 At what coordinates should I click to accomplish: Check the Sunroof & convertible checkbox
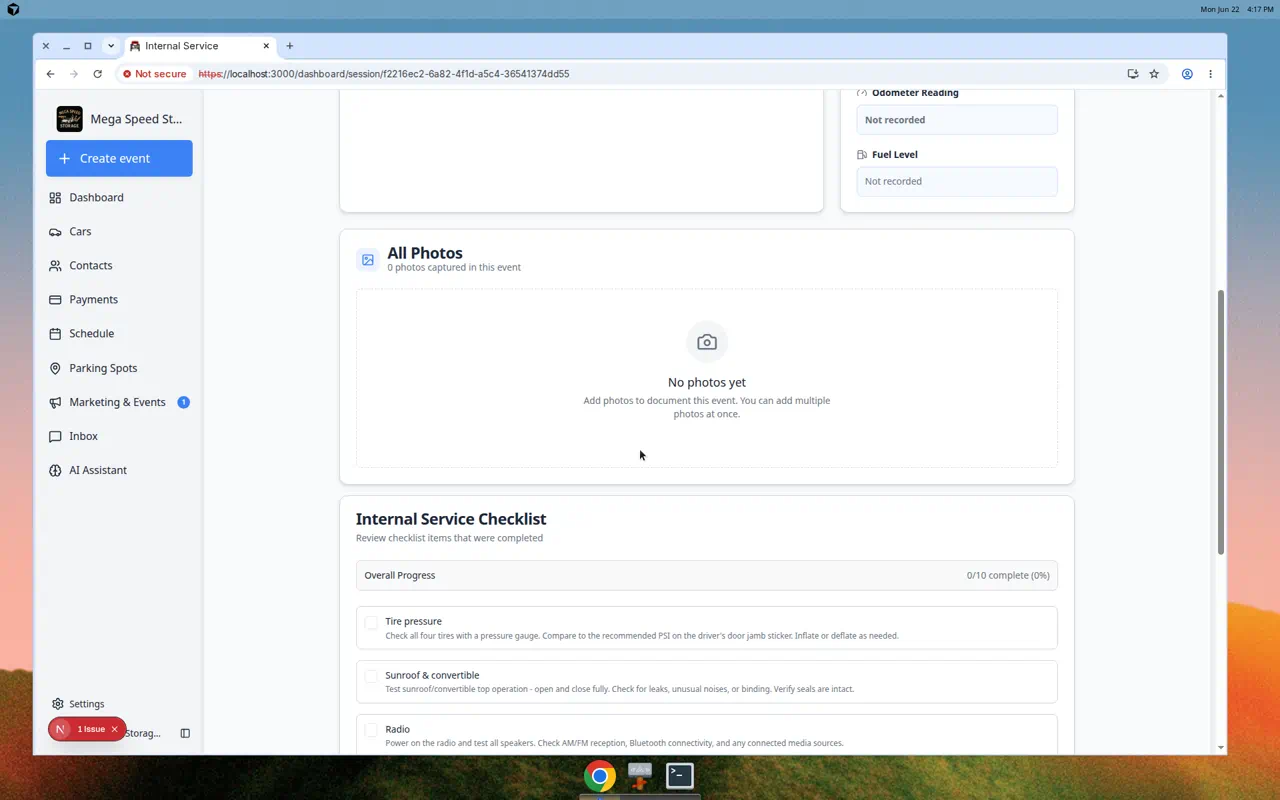[371, 676]
